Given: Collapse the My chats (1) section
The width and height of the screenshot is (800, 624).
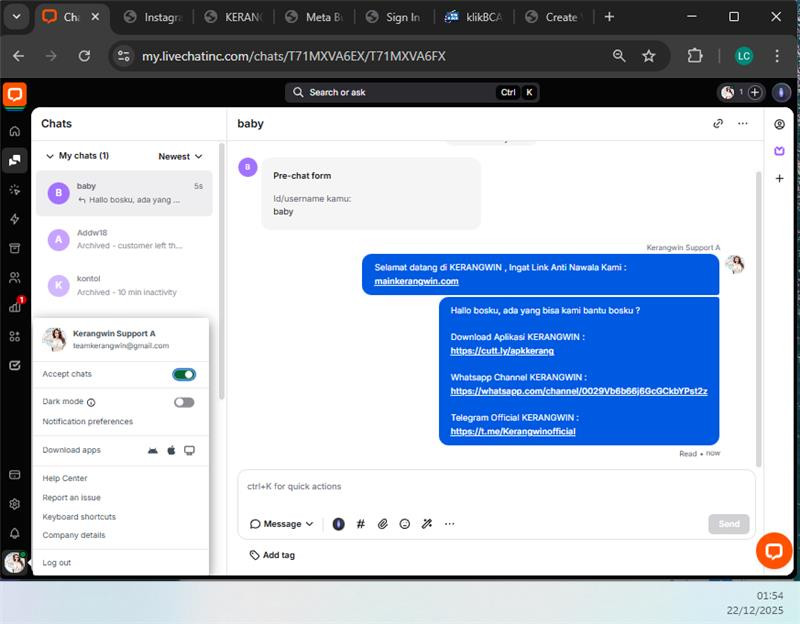Looking at the screenshot, I should point(78,156).
